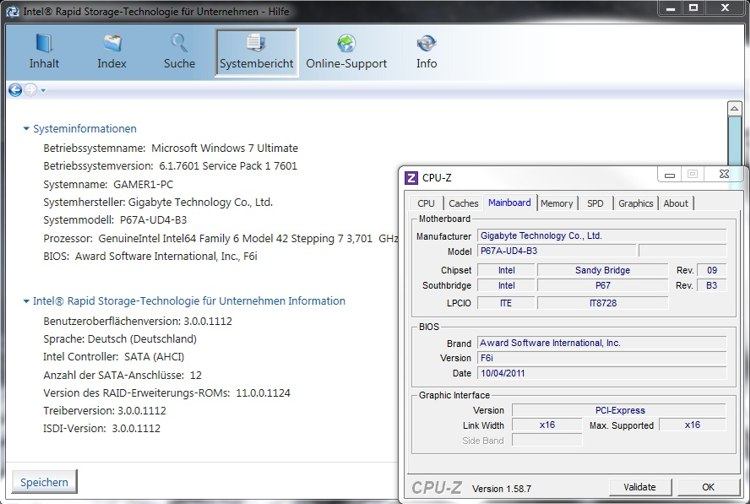The width and height of the screenshot is (750, 504).
Task: Open navigation history dropdown arrow
Action: pos(43,90)
